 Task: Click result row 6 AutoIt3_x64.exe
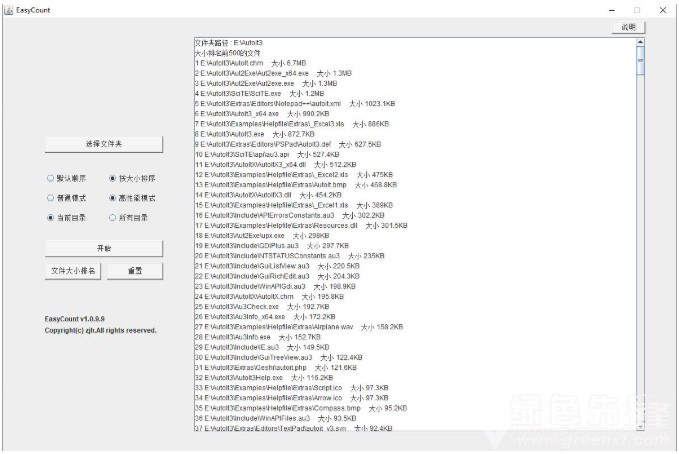(262, 114)
